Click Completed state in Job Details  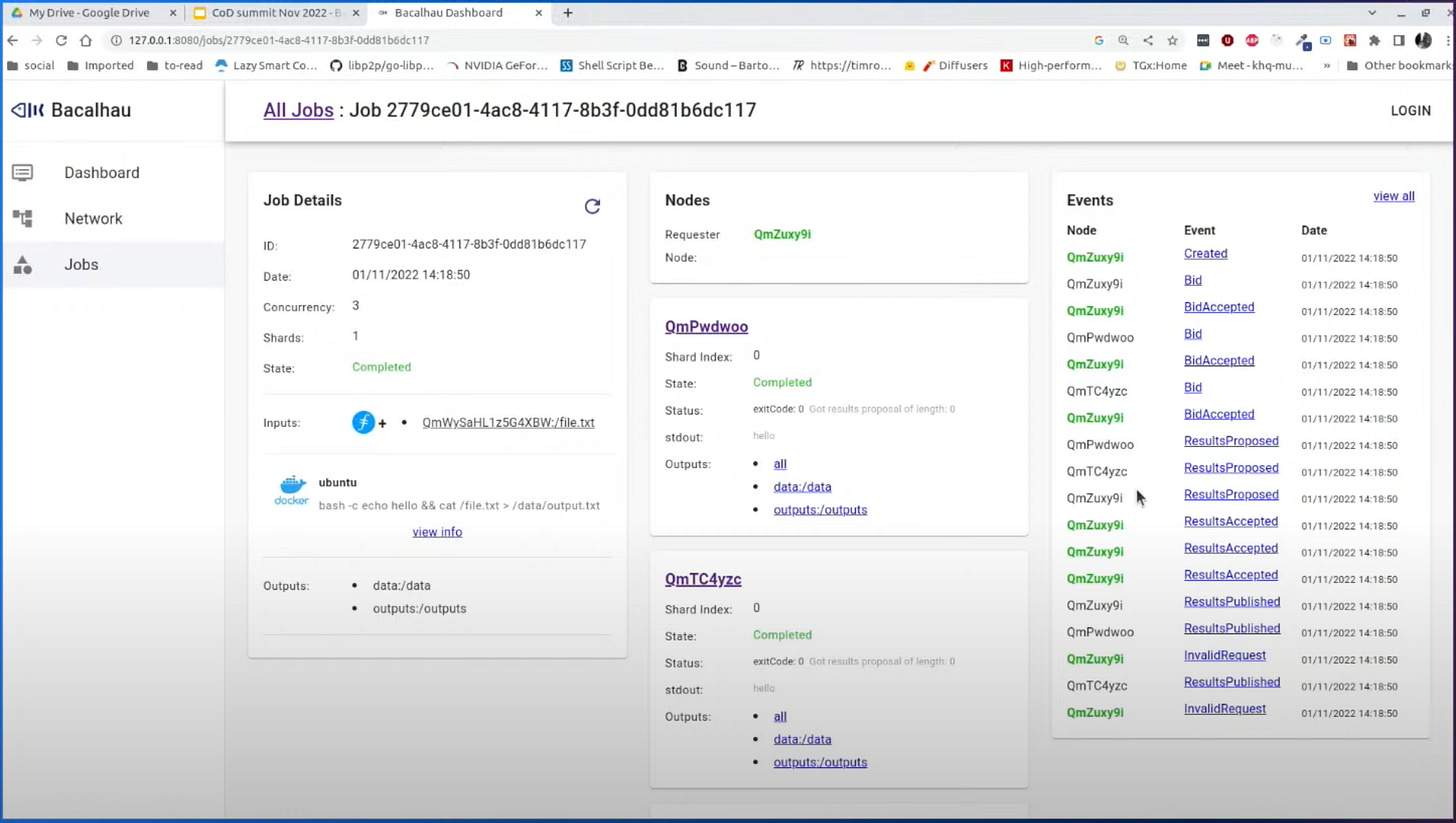[381, 367]
